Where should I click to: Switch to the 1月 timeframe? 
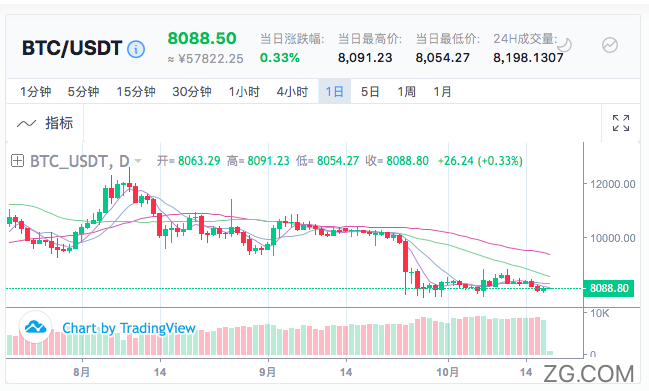pyautogui.click(x=442, y=91)
